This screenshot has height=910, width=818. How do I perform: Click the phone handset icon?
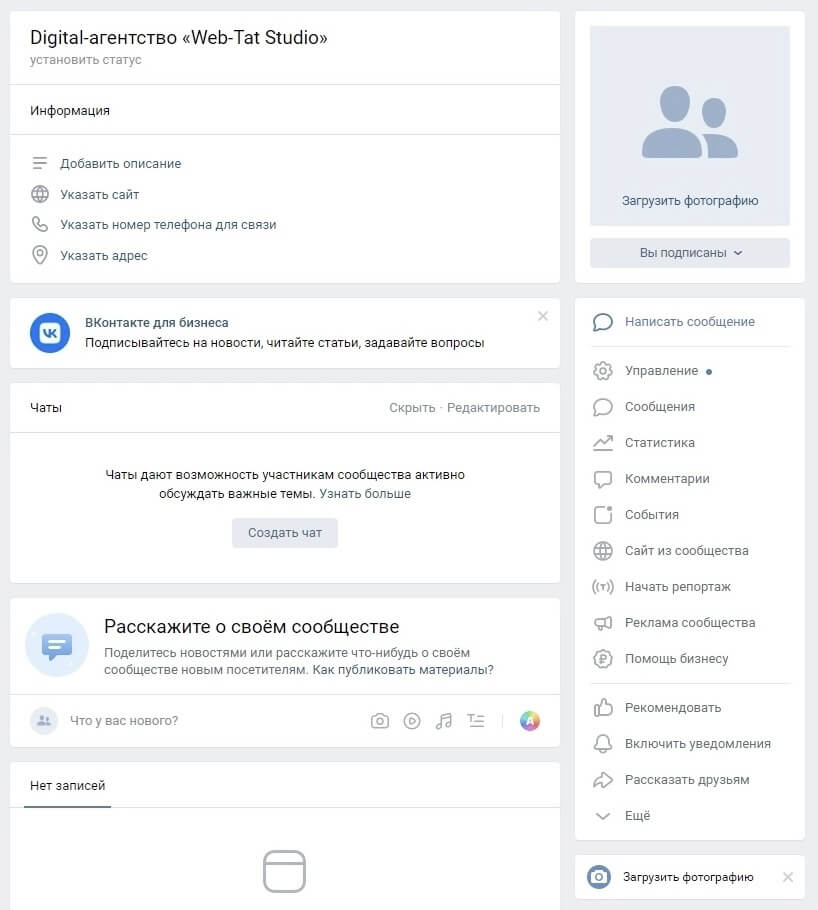pos(39,225)
